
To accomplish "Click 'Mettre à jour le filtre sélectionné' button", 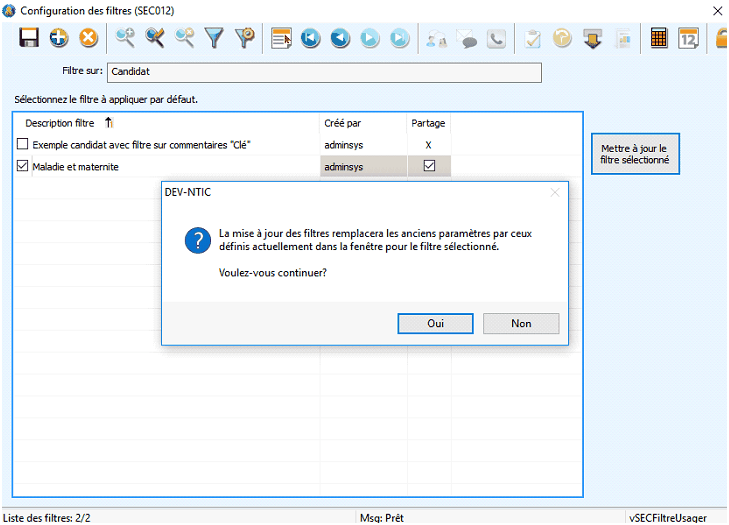I will (x=635, y=154).
